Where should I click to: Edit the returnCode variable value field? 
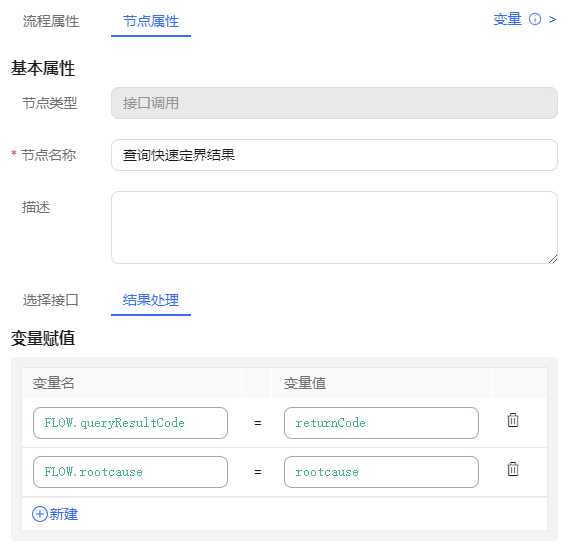[x=381, y=423]
